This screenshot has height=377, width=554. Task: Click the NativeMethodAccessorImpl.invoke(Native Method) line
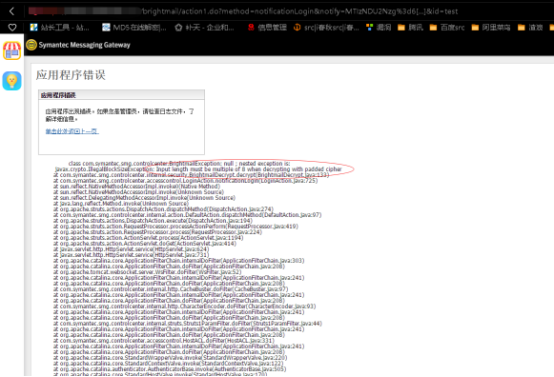(137, 186)
